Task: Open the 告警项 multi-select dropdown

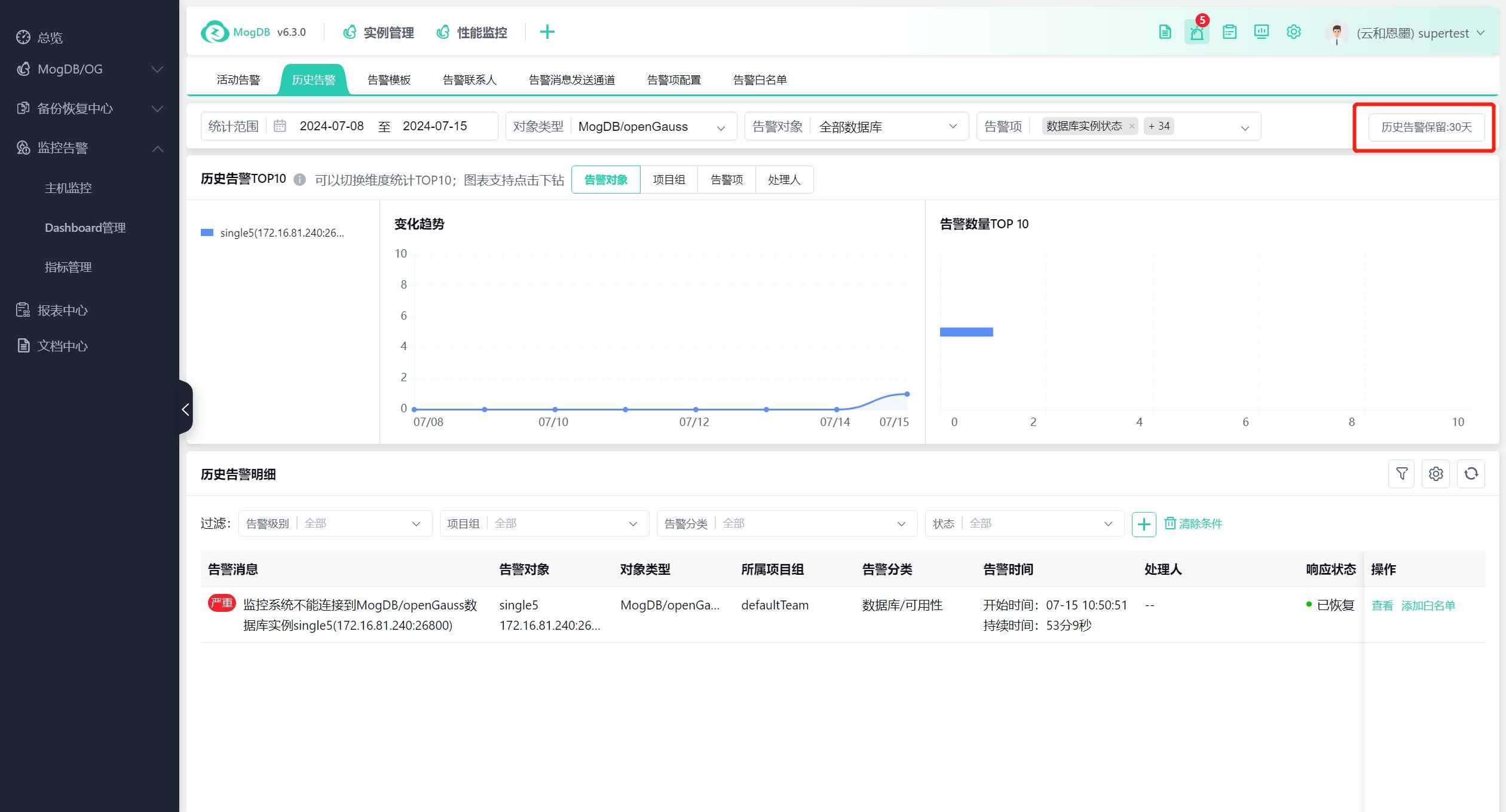Action: [x=1119, y=126]
